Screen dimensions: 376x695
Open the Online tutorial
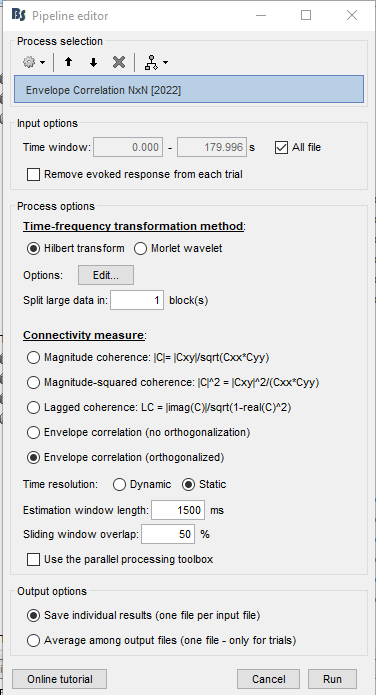click(x=60, y=679)
